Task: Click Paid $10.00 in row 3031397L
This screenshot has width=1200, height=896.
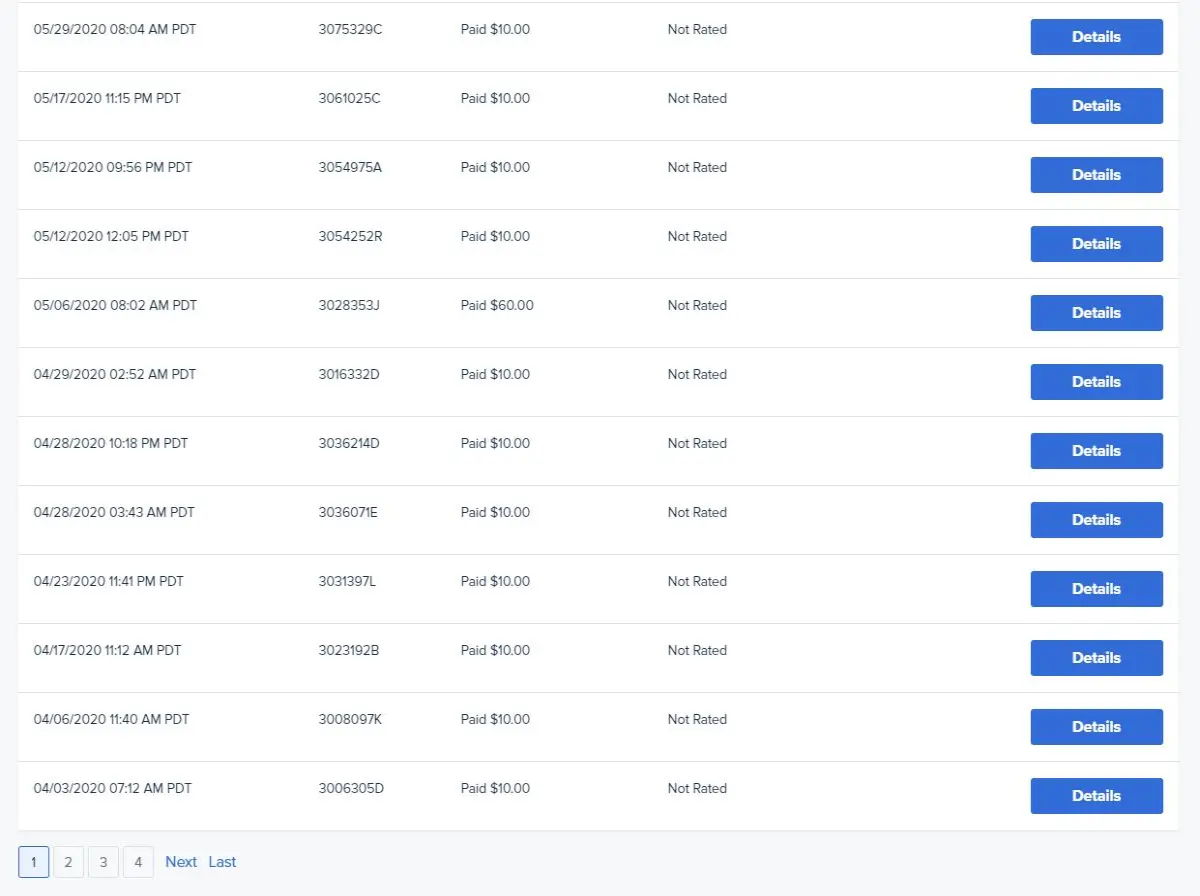Action: 495,582
